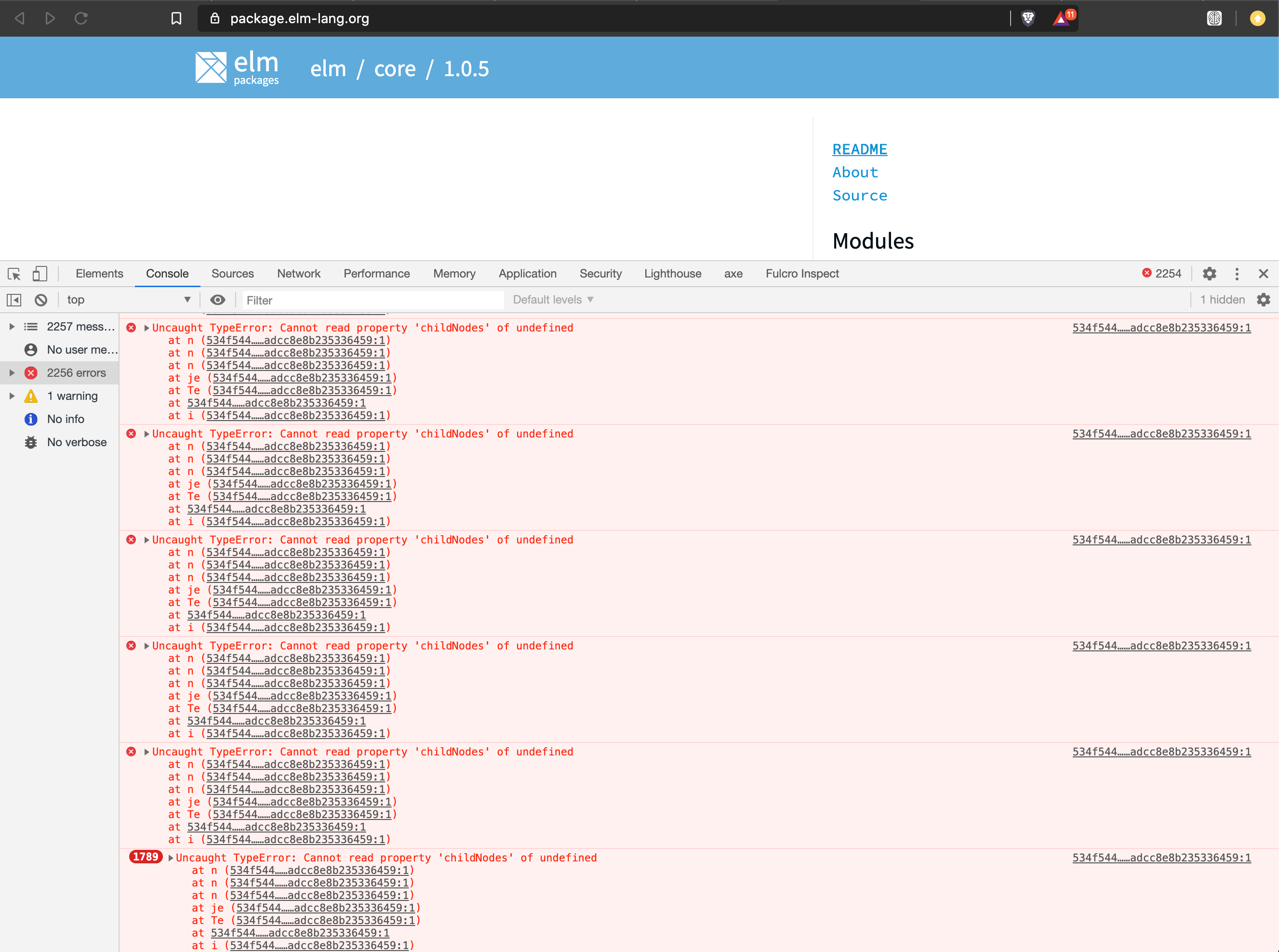Open the README link
Screen dimensions: 1279x952
859,149
